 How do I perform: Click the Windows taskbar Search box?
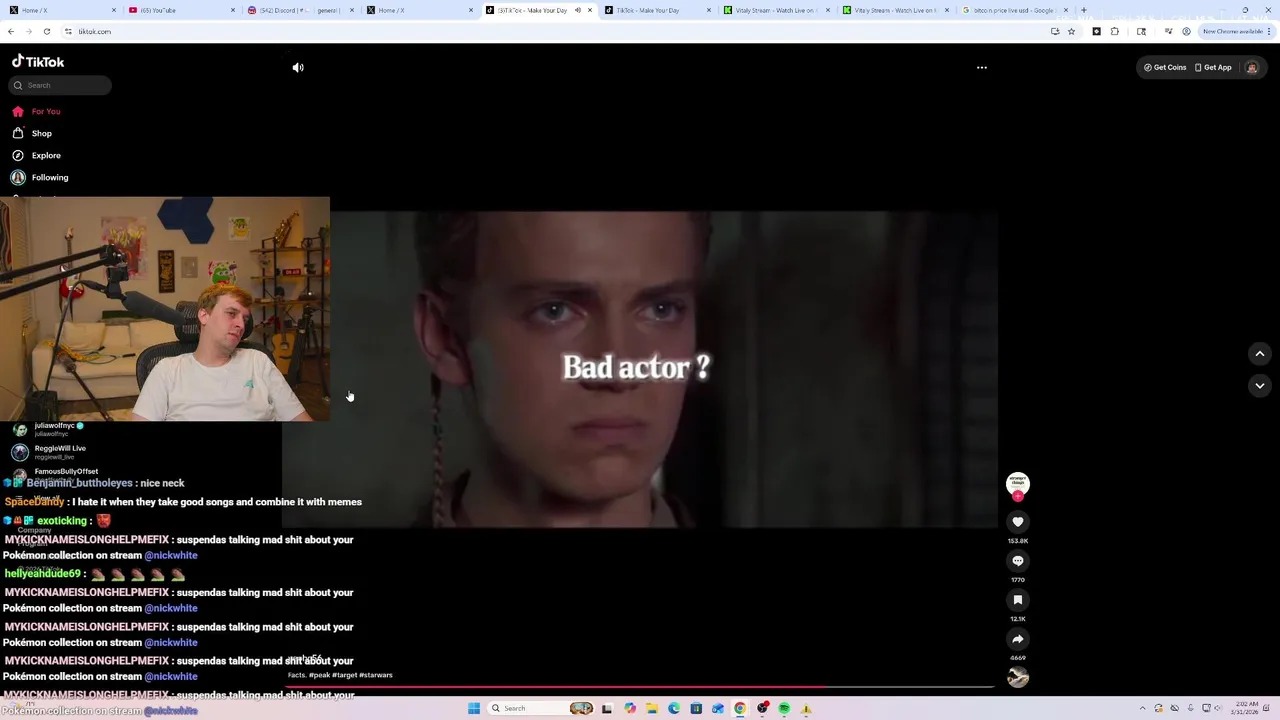[541, 708]
